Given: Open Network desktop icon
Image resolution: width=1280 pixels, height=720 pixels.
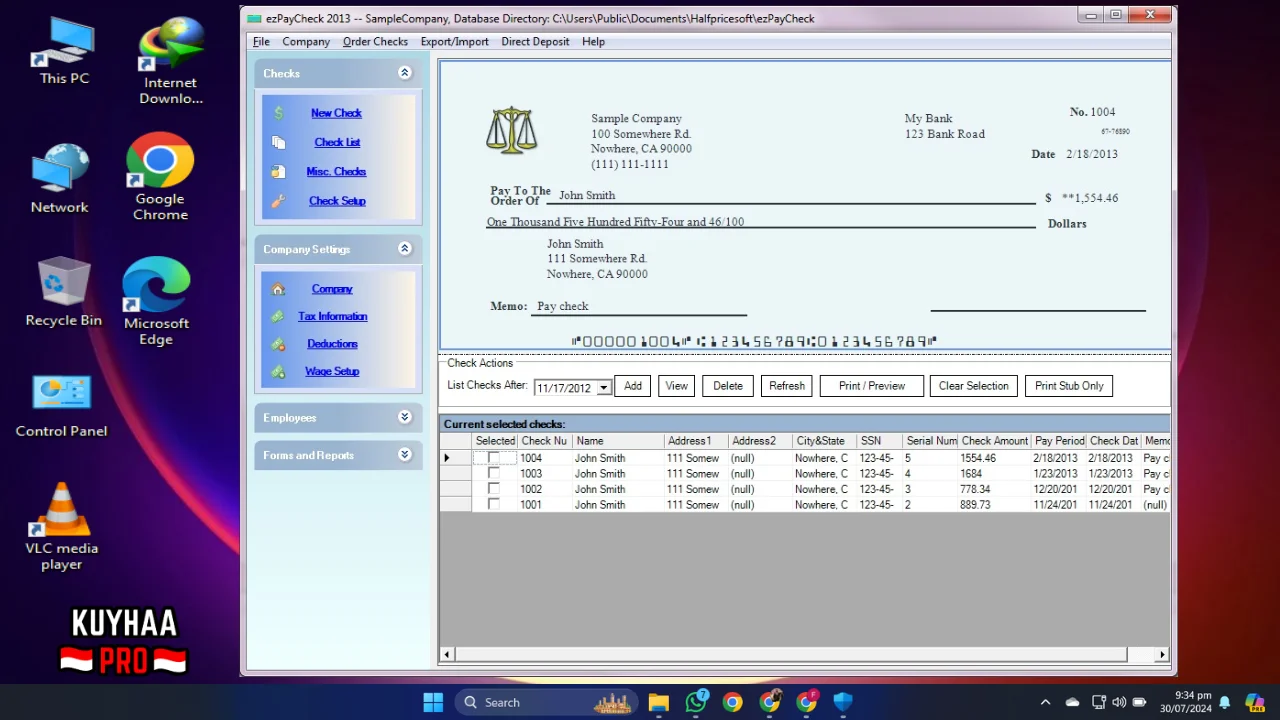Looking at the screenshot, I should tap(60, 178).
